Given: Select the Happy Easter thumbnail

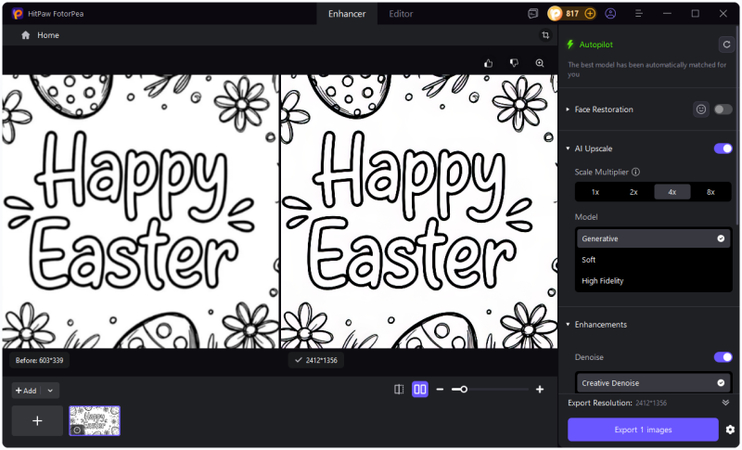Looking at the screenshot, I should [x=95, y=421].
